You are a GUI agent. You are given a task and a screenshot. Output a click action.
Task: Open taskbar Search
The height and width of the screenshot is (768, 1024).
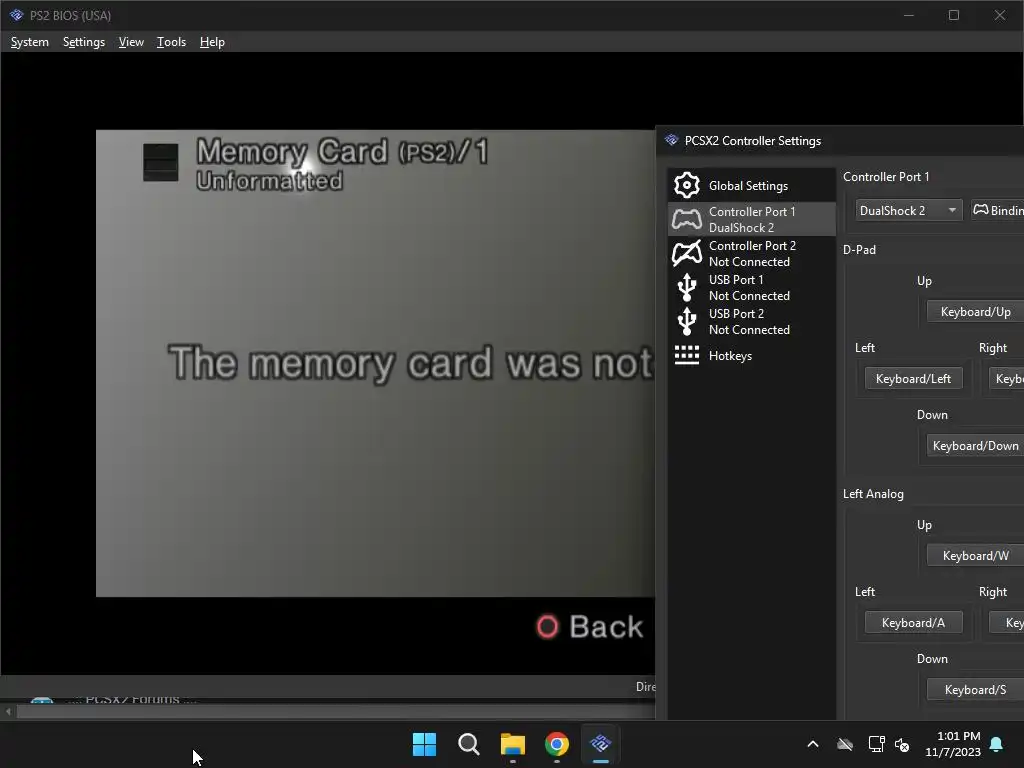click(x=468, y=744)
